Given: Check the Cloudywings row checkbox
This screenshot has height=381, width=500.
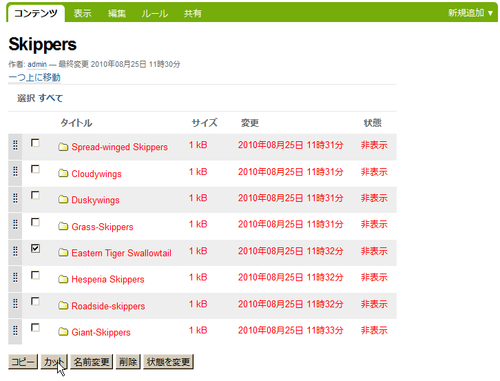Looking at the screenshot, I should click(35, 169).
